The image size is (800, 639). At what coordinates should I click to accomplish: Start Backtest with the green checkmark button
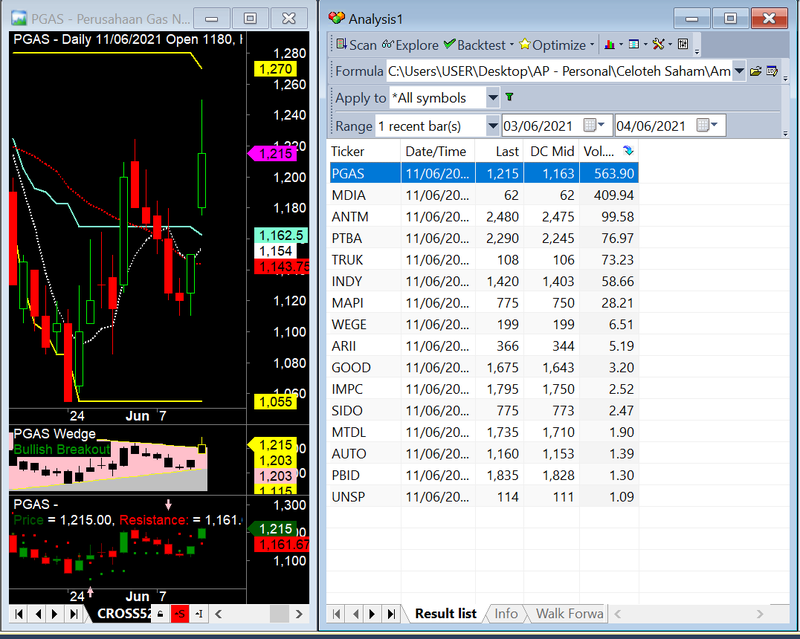pos(474,45)
